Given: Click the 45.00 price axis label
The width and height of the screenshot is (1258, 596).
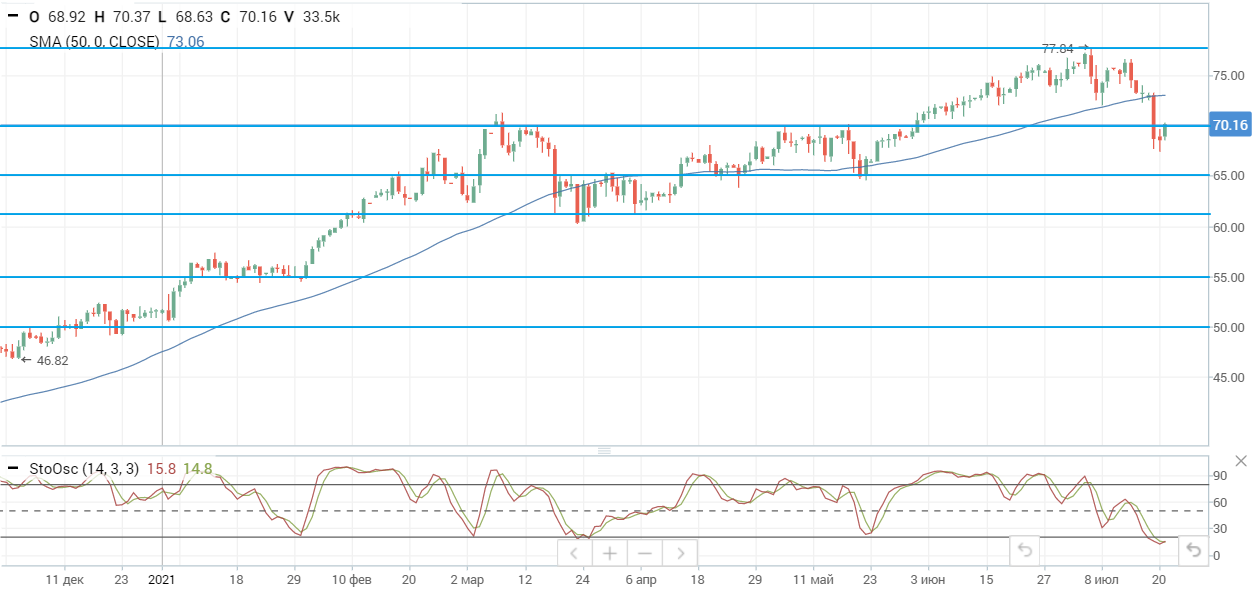Looking at the screenshot, I should coord(1229,378).
